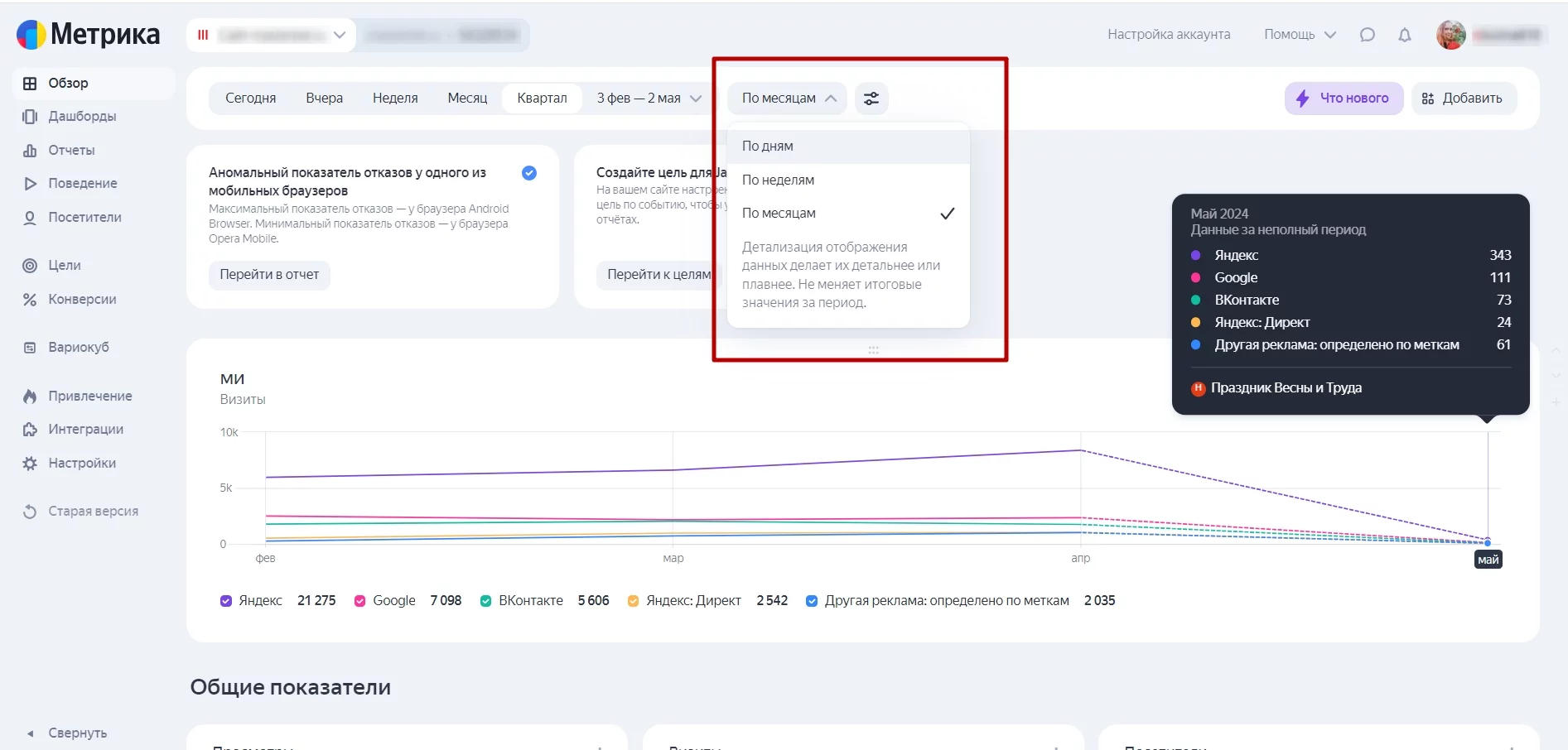The image size is (1568, 750).
Task: Click the май marker on chart axis
Action: 1488,560
